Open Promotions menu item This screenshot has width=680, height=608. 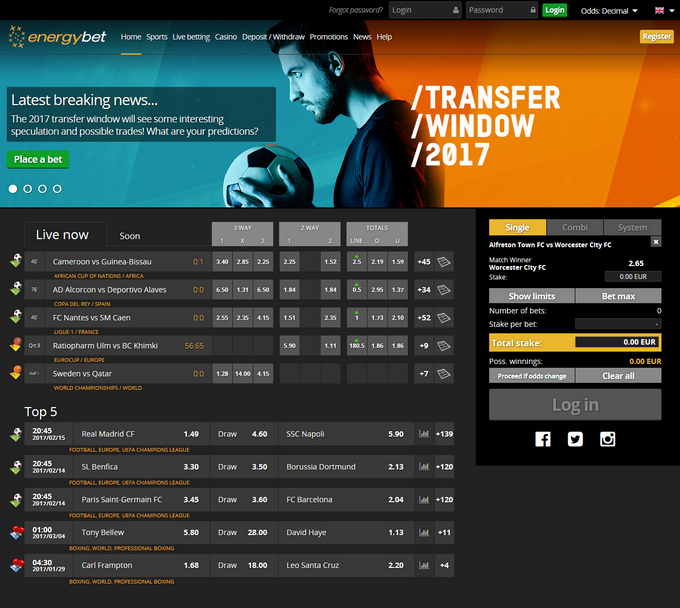point(328,37)
